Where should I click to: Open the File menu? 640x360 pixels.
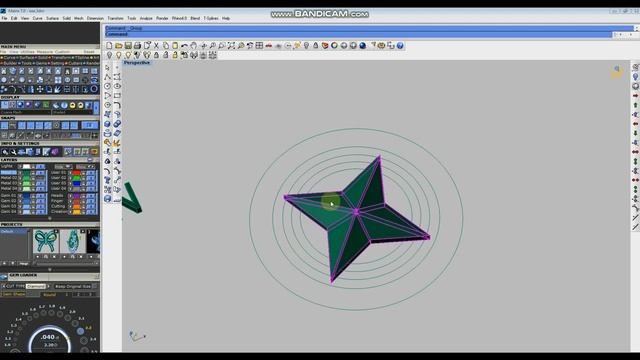tap(4, 18)
